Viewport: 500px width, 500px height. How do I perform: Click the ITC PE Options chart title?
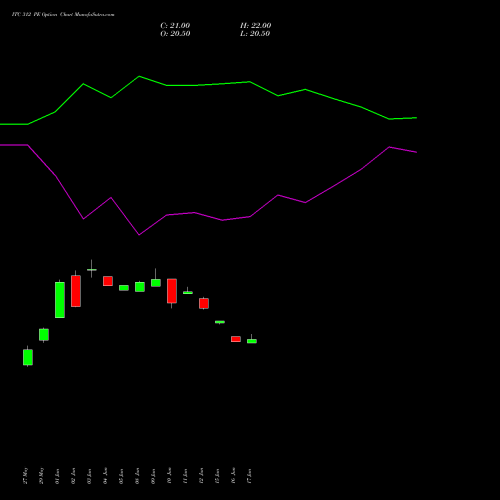[x=63, y=15]
